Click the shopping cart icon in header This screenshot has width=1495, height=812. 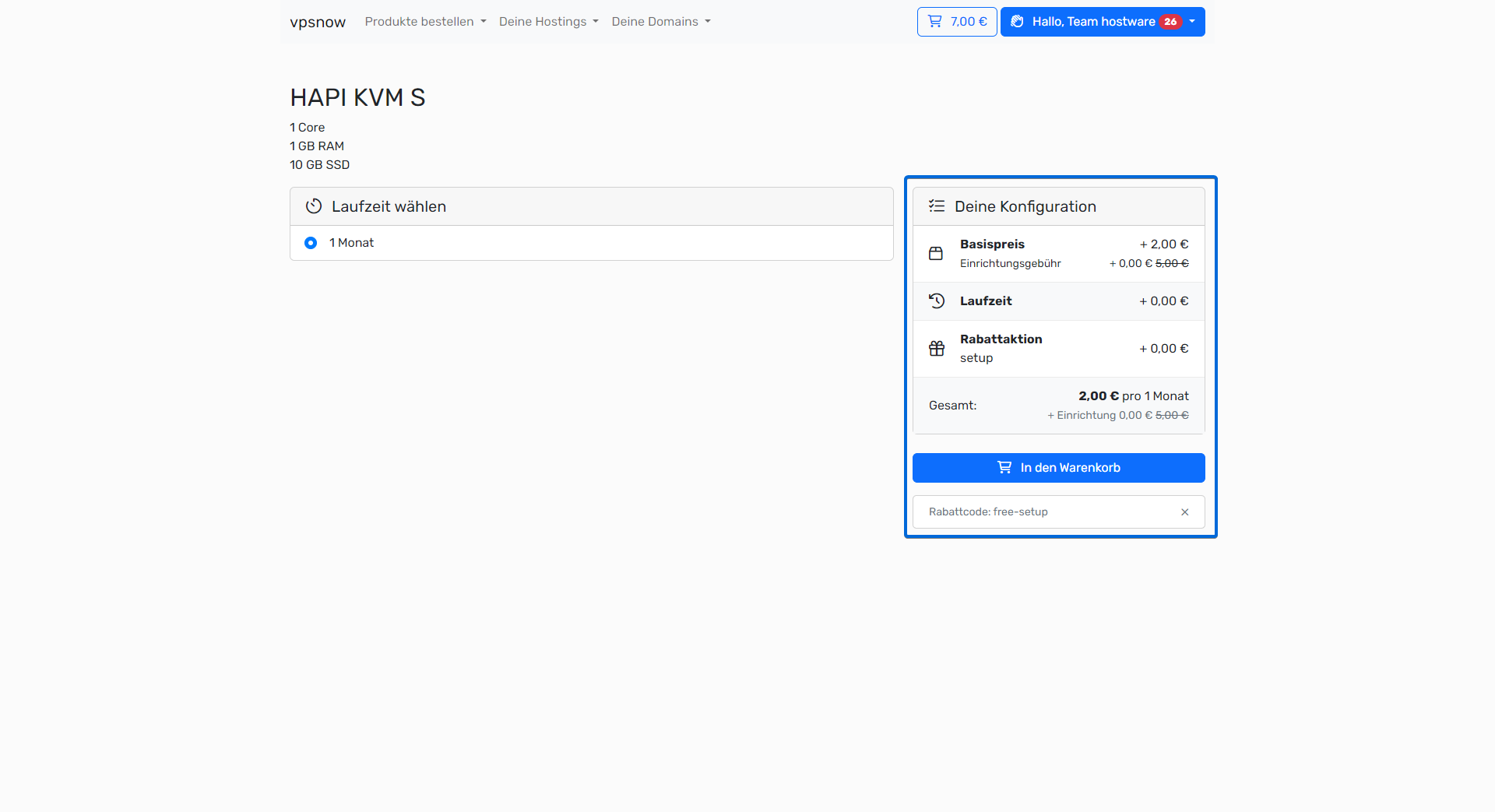[935, 22]
